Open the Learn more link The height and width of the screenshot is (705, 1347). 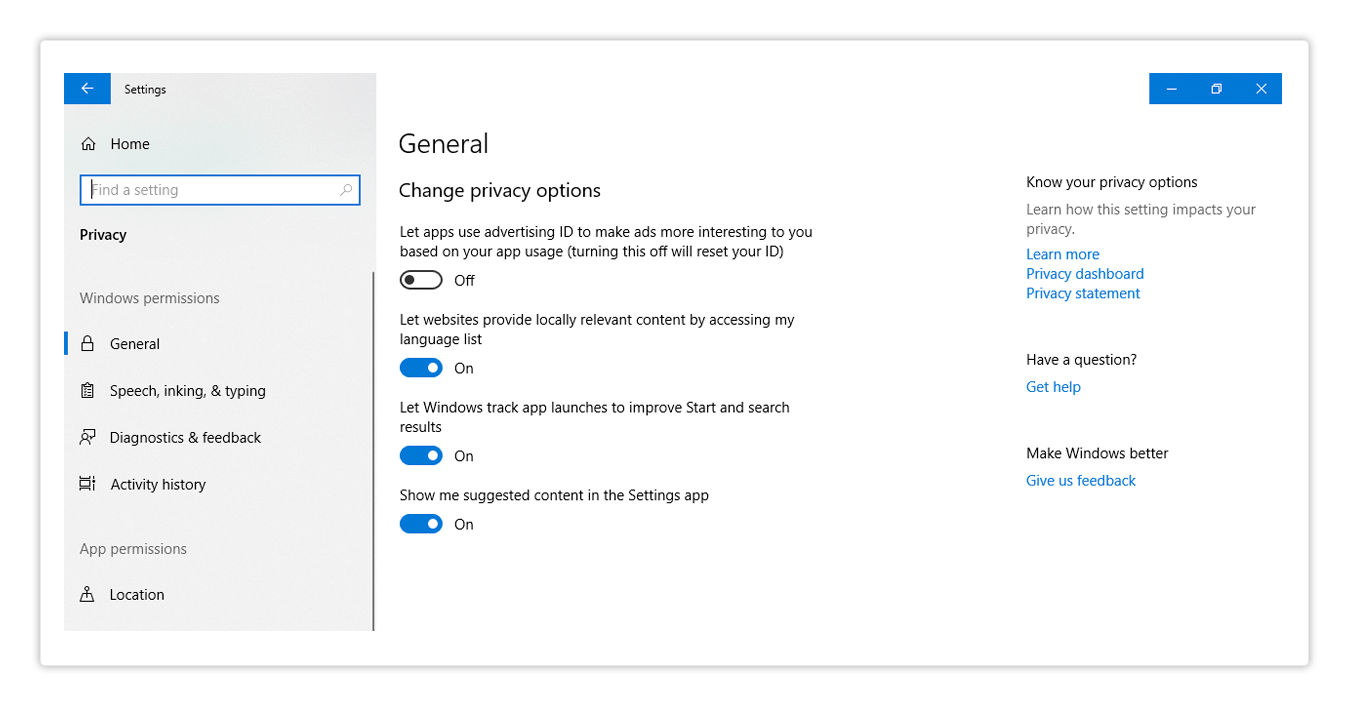click(1062, 254)
